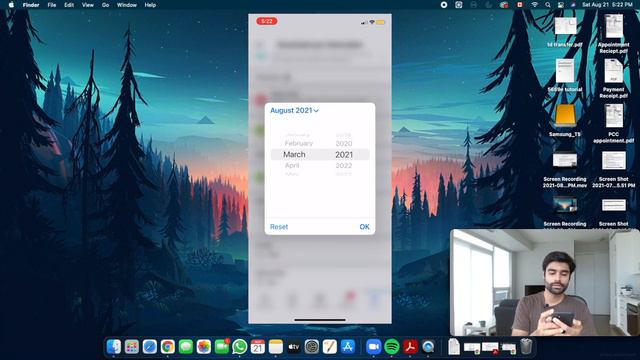Select April in the month wheel
Viewport: 640px width, 360px height.
[292, 165]
